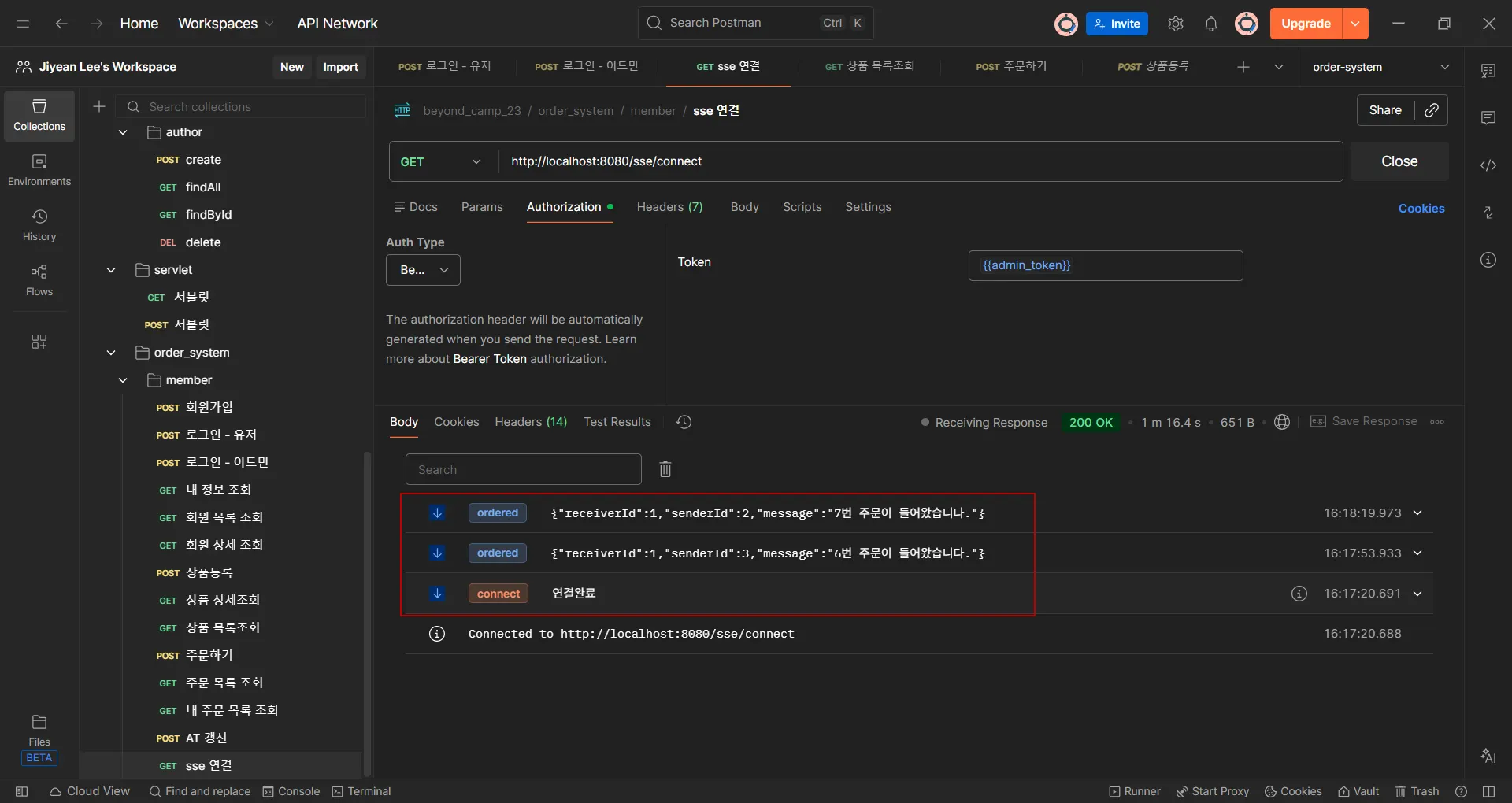Copy the request link icon next to Share
The height and width of the screenshot is (803, 1512).
coord(1432,110)
